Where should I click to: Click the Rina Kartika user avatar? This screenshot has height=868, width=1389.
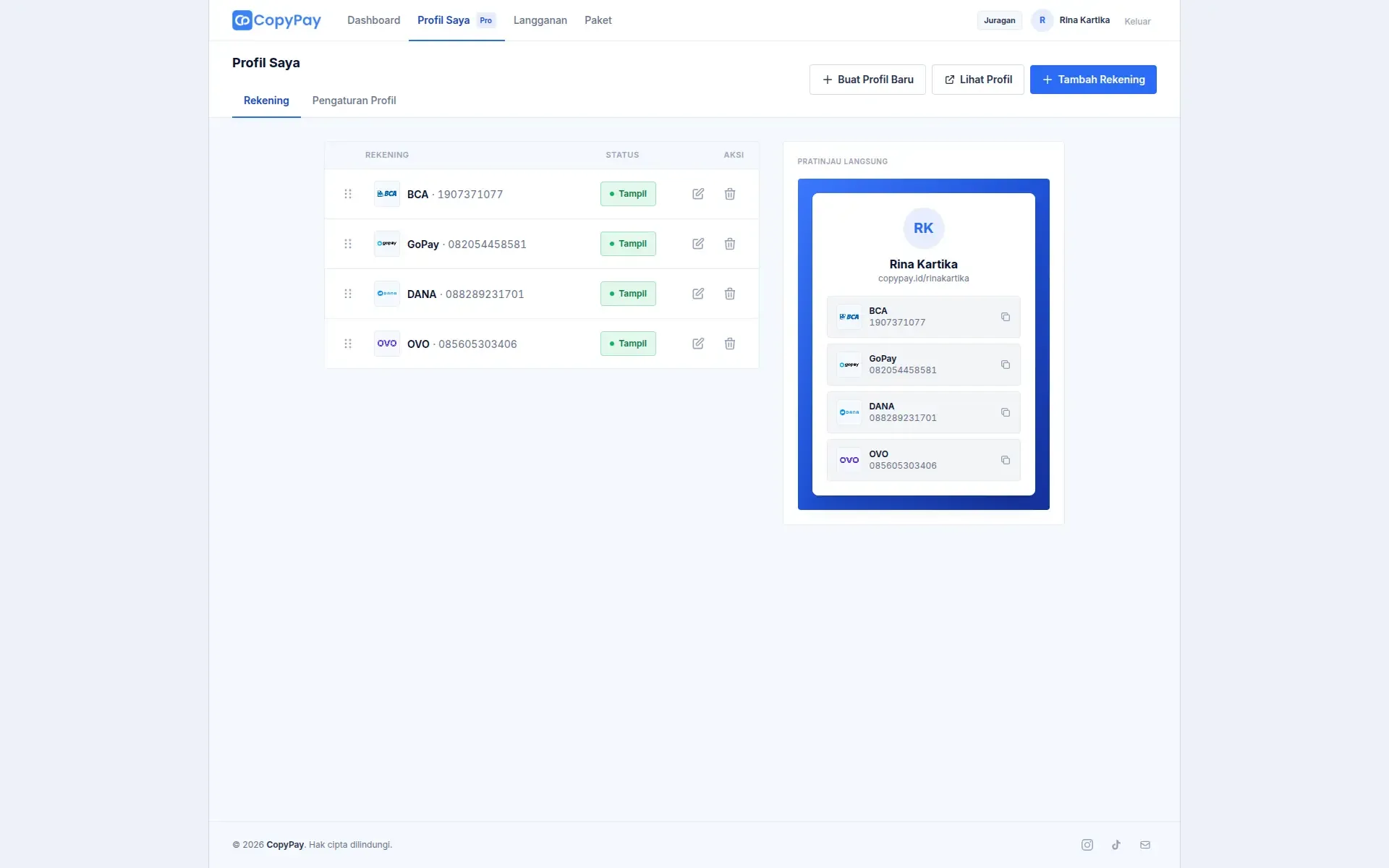[x=1042, y=20]
